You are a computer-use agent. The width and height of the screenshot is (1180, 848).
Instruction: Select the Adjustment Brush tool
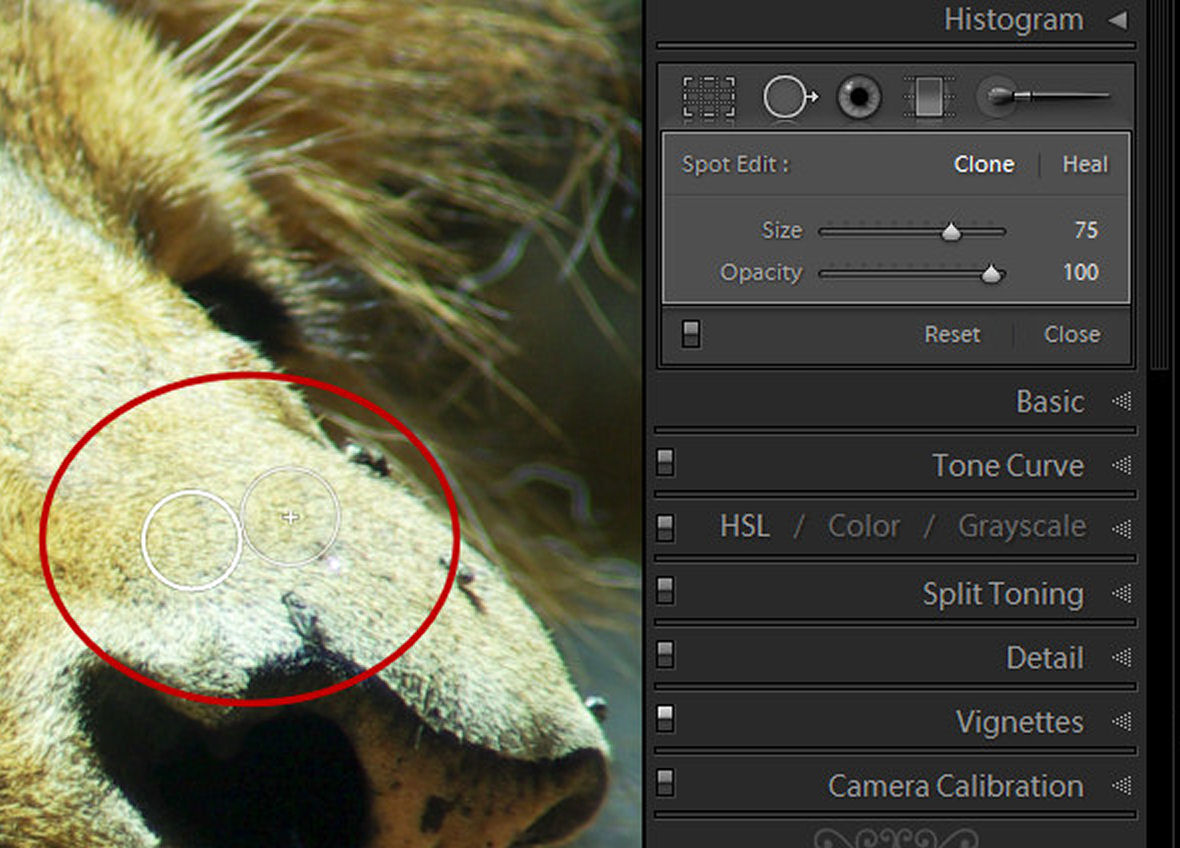(1044, 96)
